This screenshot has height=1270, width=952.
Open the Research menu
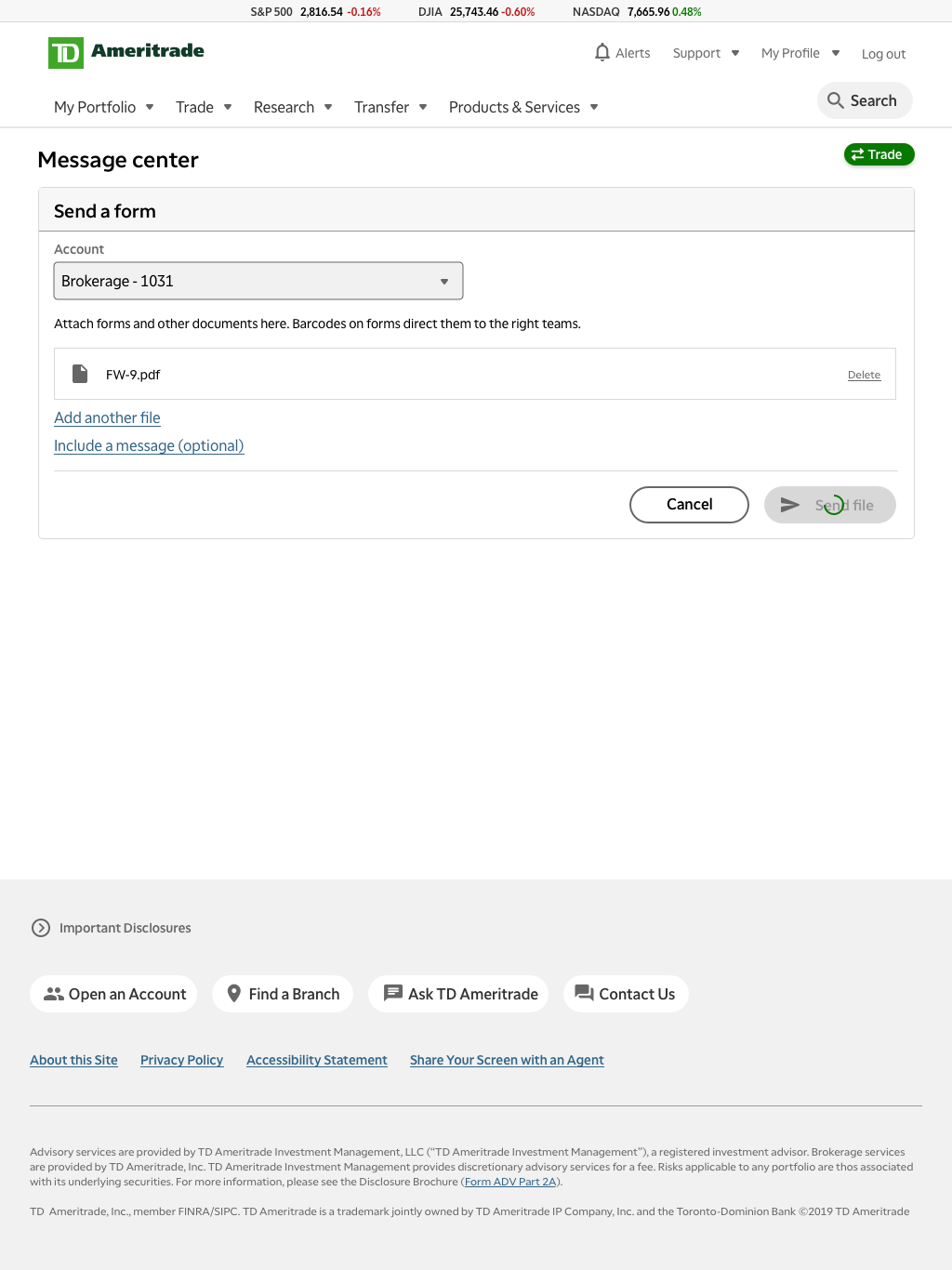click(x=293, y=107)
